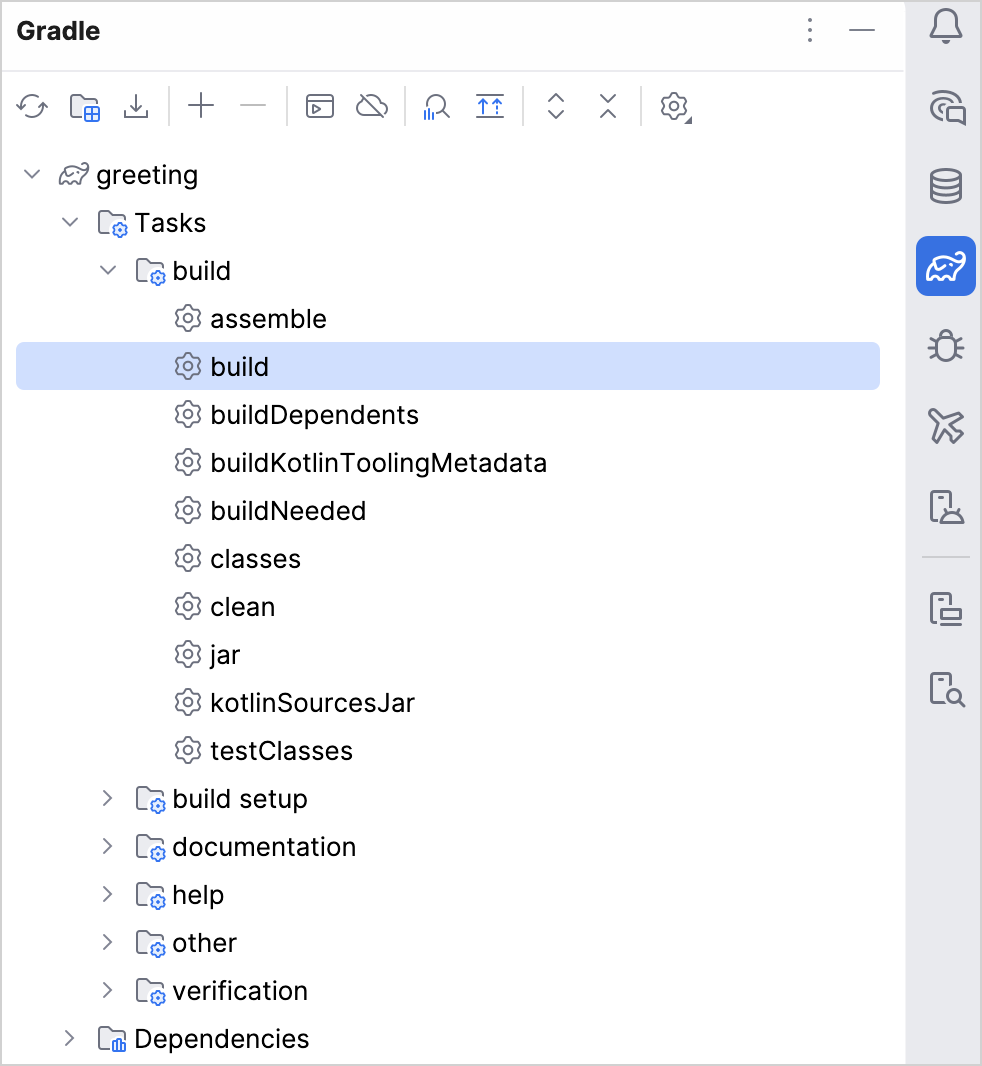Screen dimensions: 982x1066
Task: Click the Link Gradle Project folder icon
Action: pyautogui.click(x=85, y=107)
